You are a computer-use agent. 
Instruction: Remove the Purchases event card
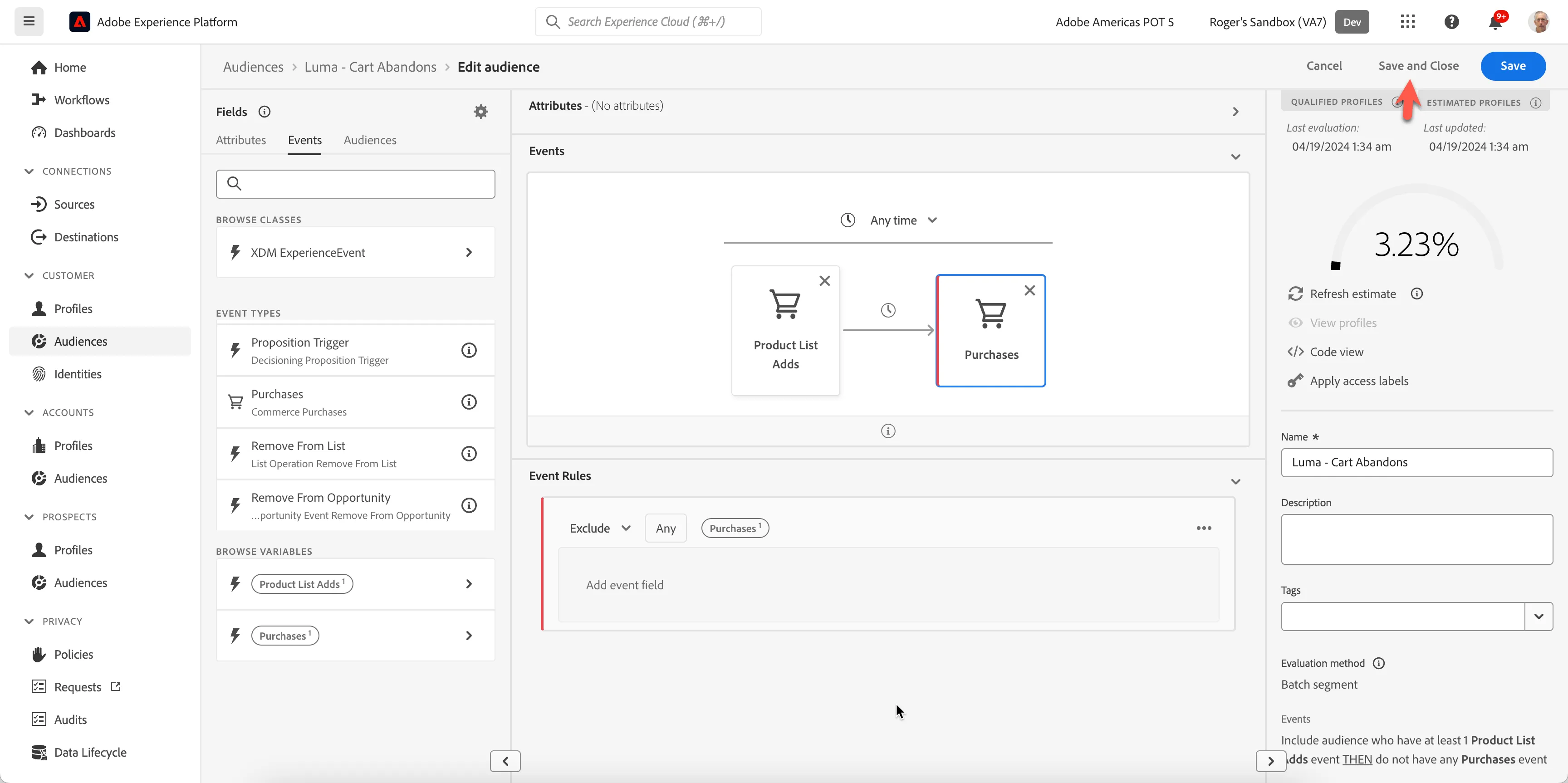[x=1029, y=291]
